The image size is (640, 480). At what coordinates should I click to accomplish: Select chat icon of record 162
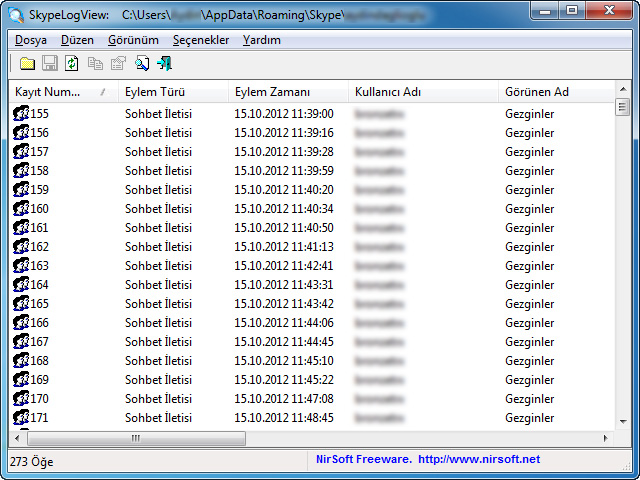click(x=21, y=247)
